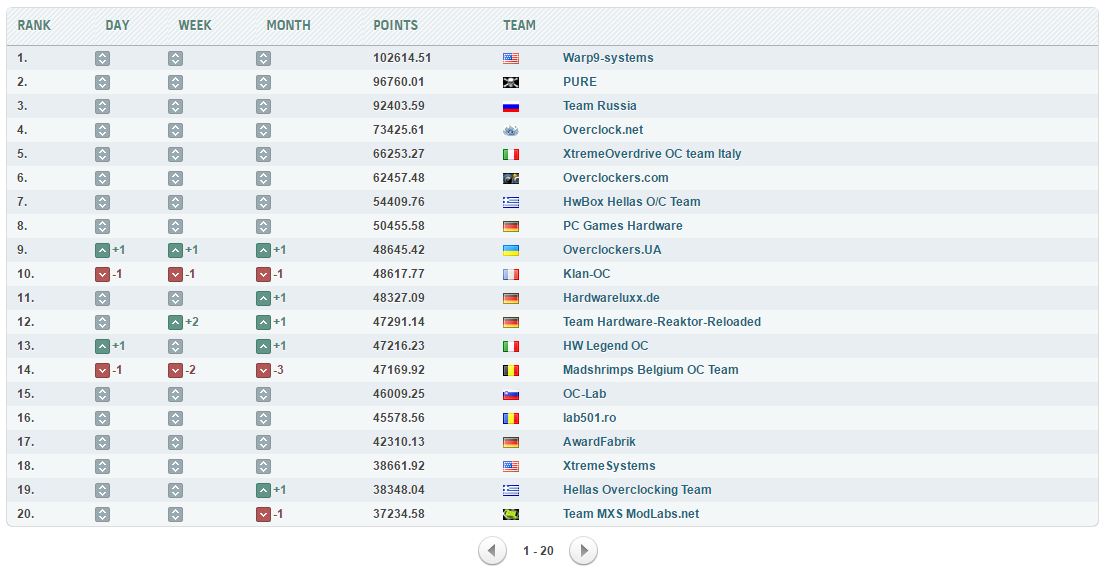Click the Greek flag beside HwBox Hellas O/C Team

tap(511, 202)
